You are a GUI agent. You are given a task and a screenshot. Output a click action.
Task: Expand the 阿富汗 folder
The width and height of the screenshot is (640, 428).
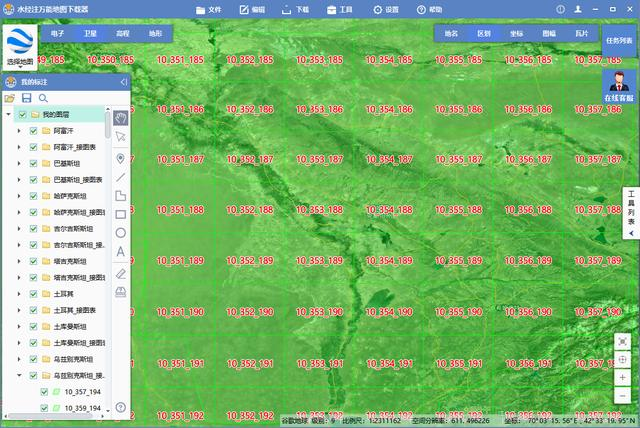pos(19,131)
